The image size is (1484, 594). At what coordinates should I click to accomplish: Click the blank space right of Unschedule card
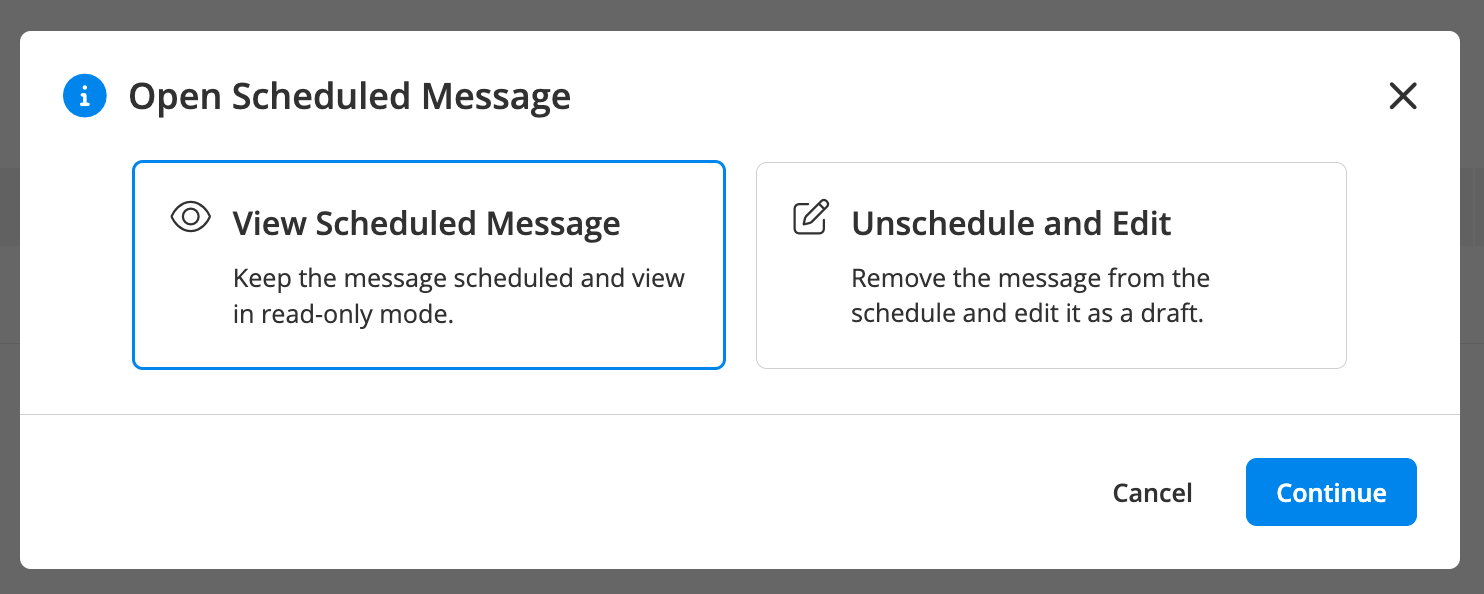1403,265
